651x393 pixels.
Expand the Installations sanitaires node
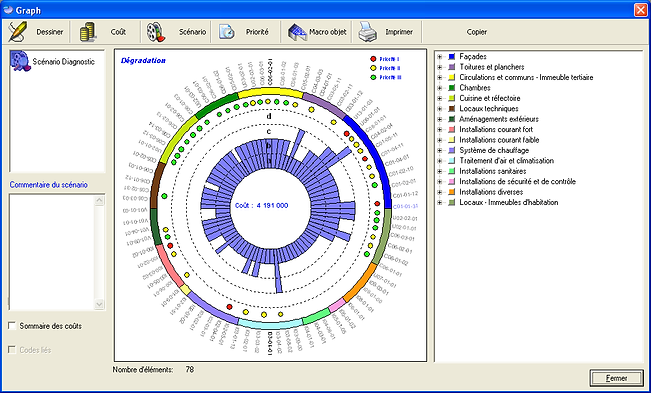pyautogui.click(x=440, y=171)
